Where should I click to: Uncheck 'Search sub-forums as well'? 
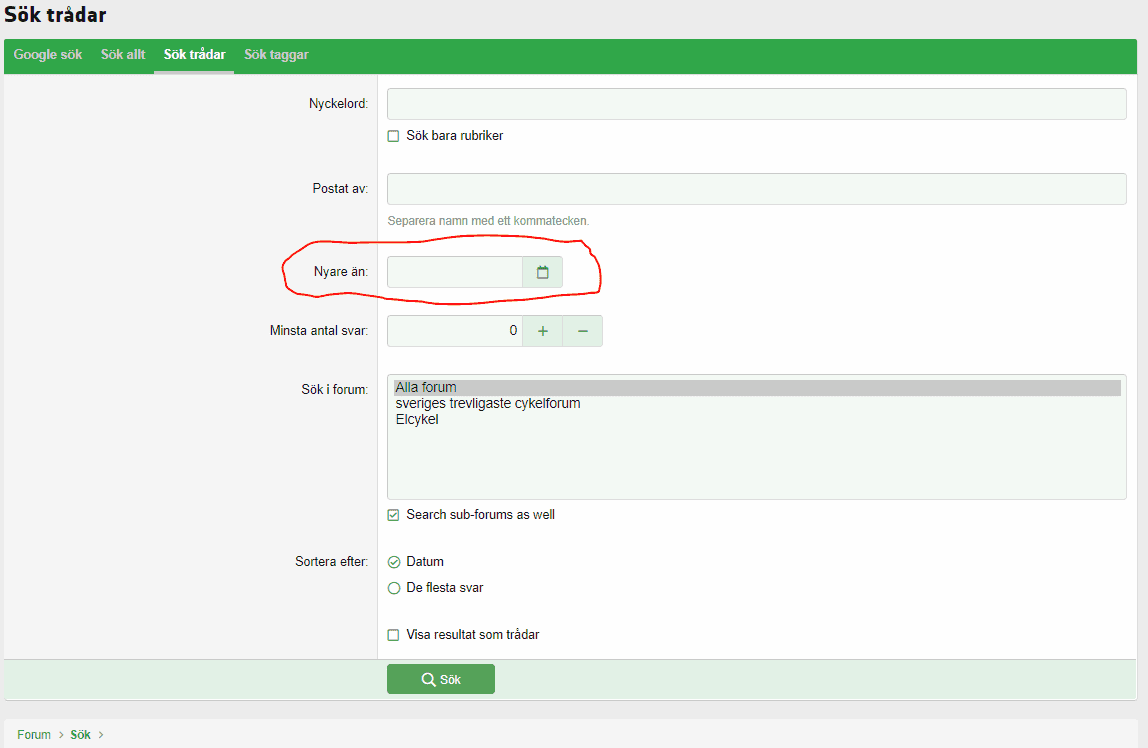click(x=394, y=515)
